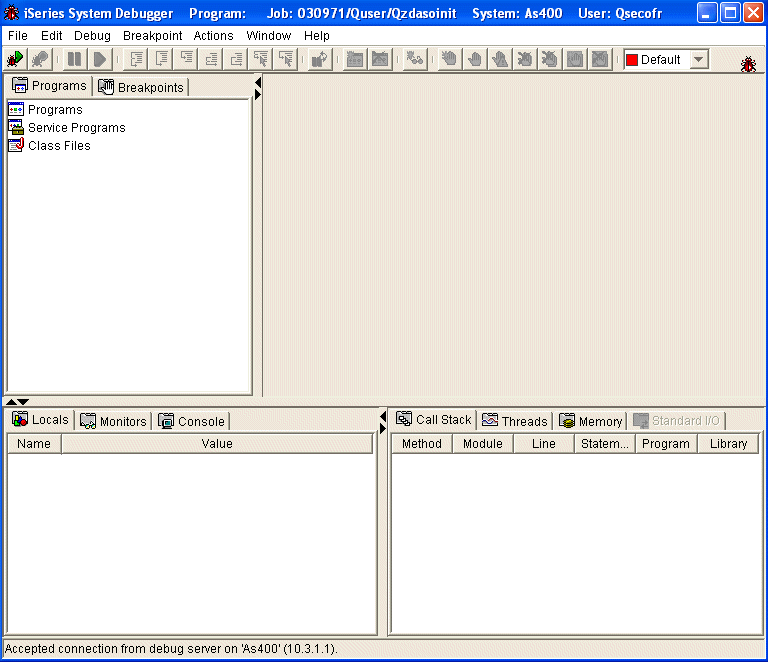768x662 pixels.
Task: Click the red ladybug icon at toolbar's right end
Action: click(748, 64)
